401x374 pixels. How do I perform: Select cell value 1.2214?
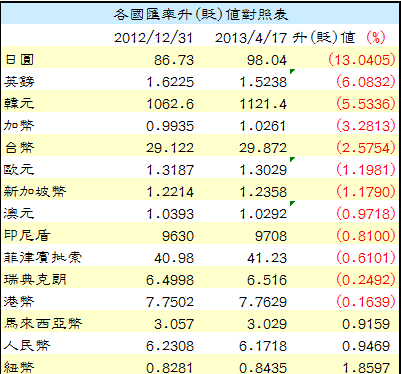click(x=170, y=192)
